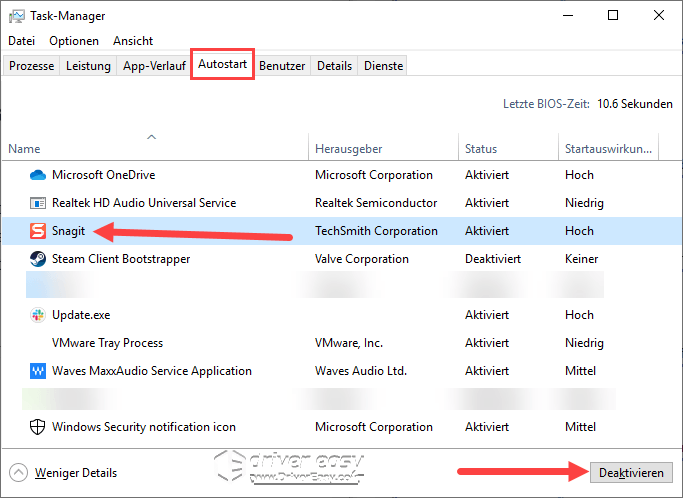Viewport: 683px width, 498px height.
Task: Click the Weniger Details link
Action: click(x=76, y=473)
